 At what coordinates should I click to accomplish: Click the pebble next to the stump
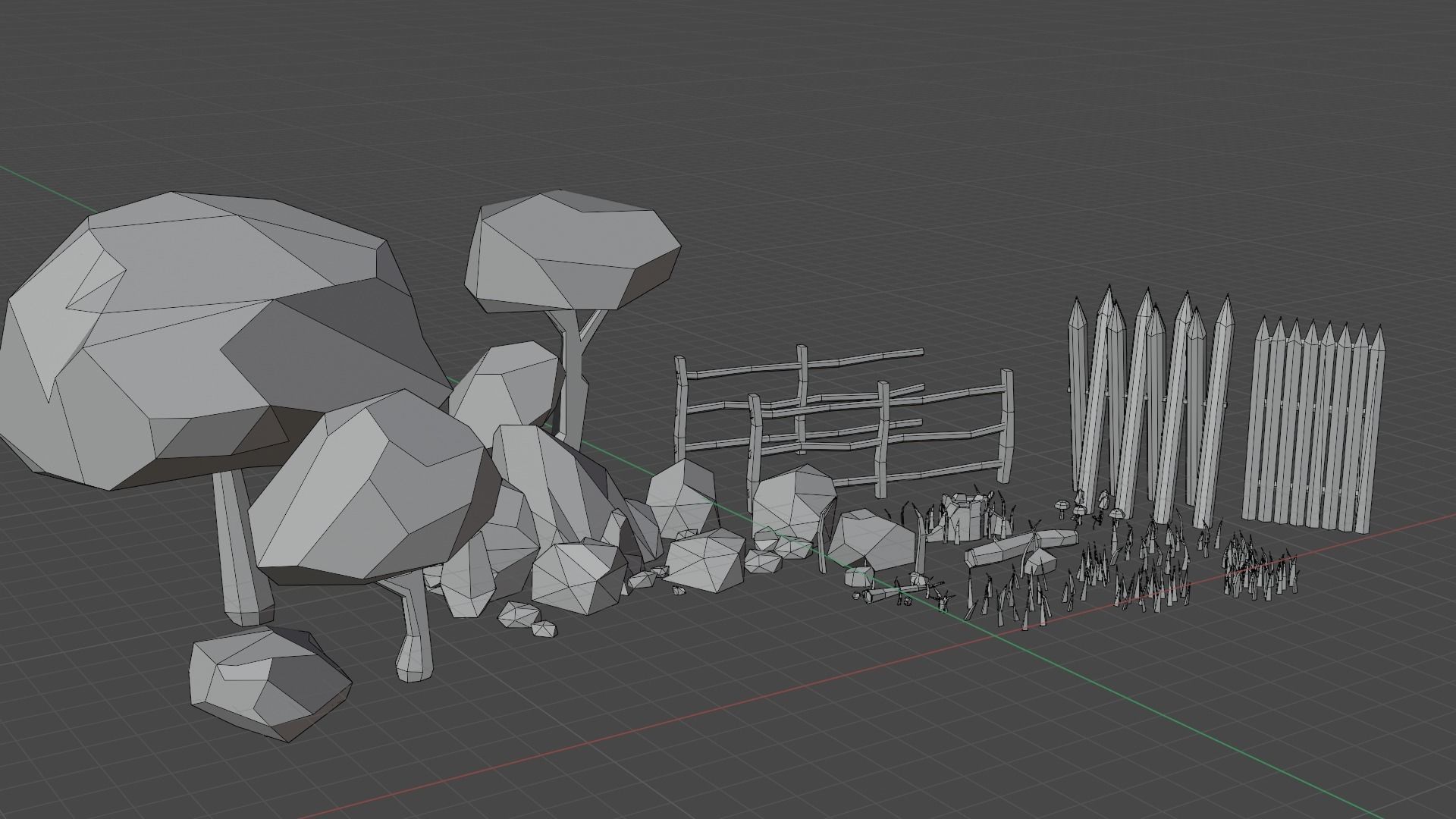tap(857, 597)
